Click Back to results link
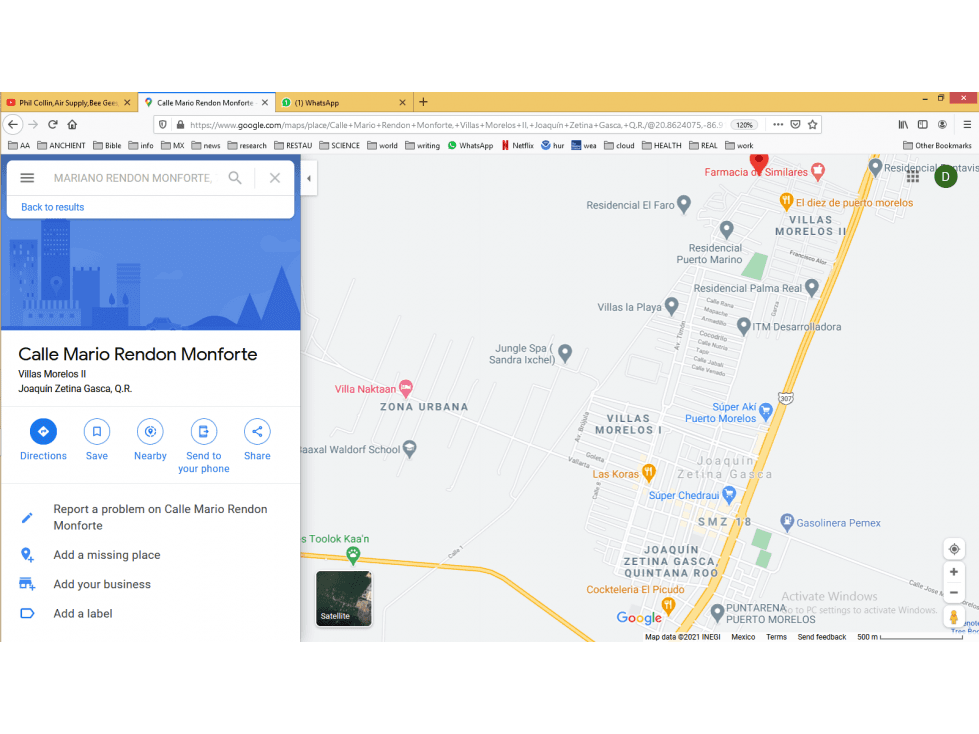The height and width of the screenshot is (734, 979). pos(52,207)
